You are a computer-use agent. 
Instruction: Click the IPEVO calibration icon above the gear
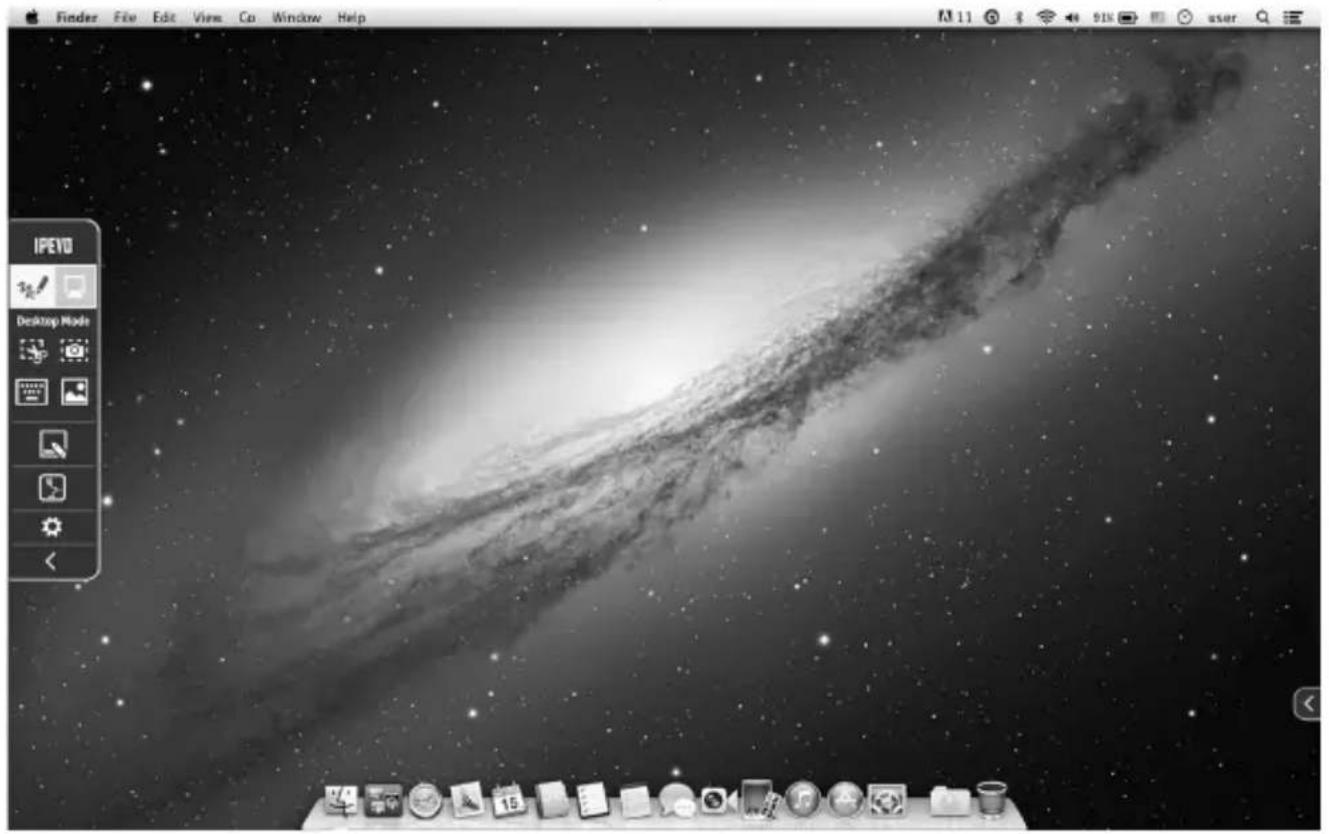click(53, 488)
